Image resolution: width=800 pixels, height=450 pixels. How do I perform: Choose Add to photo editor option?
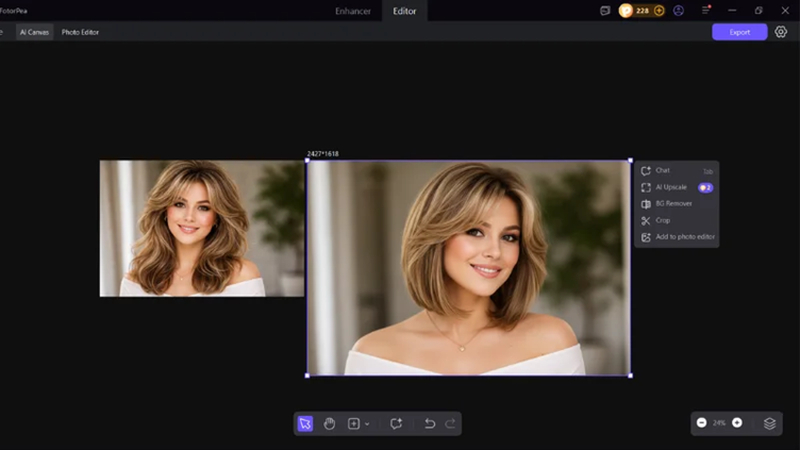677,237
